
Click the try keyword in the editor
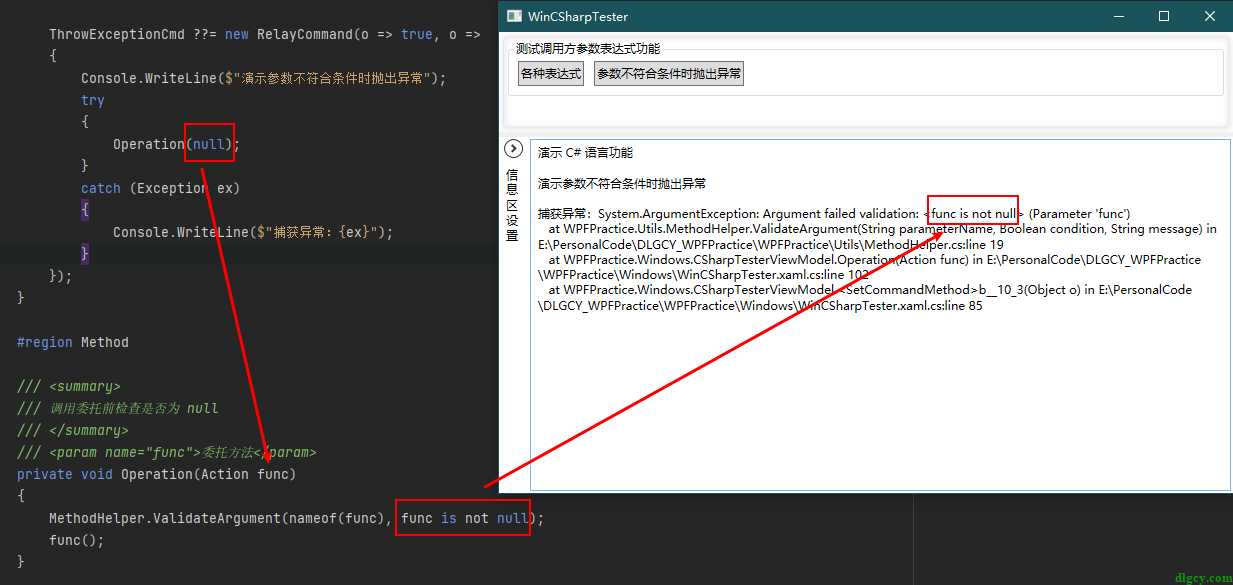93,100
